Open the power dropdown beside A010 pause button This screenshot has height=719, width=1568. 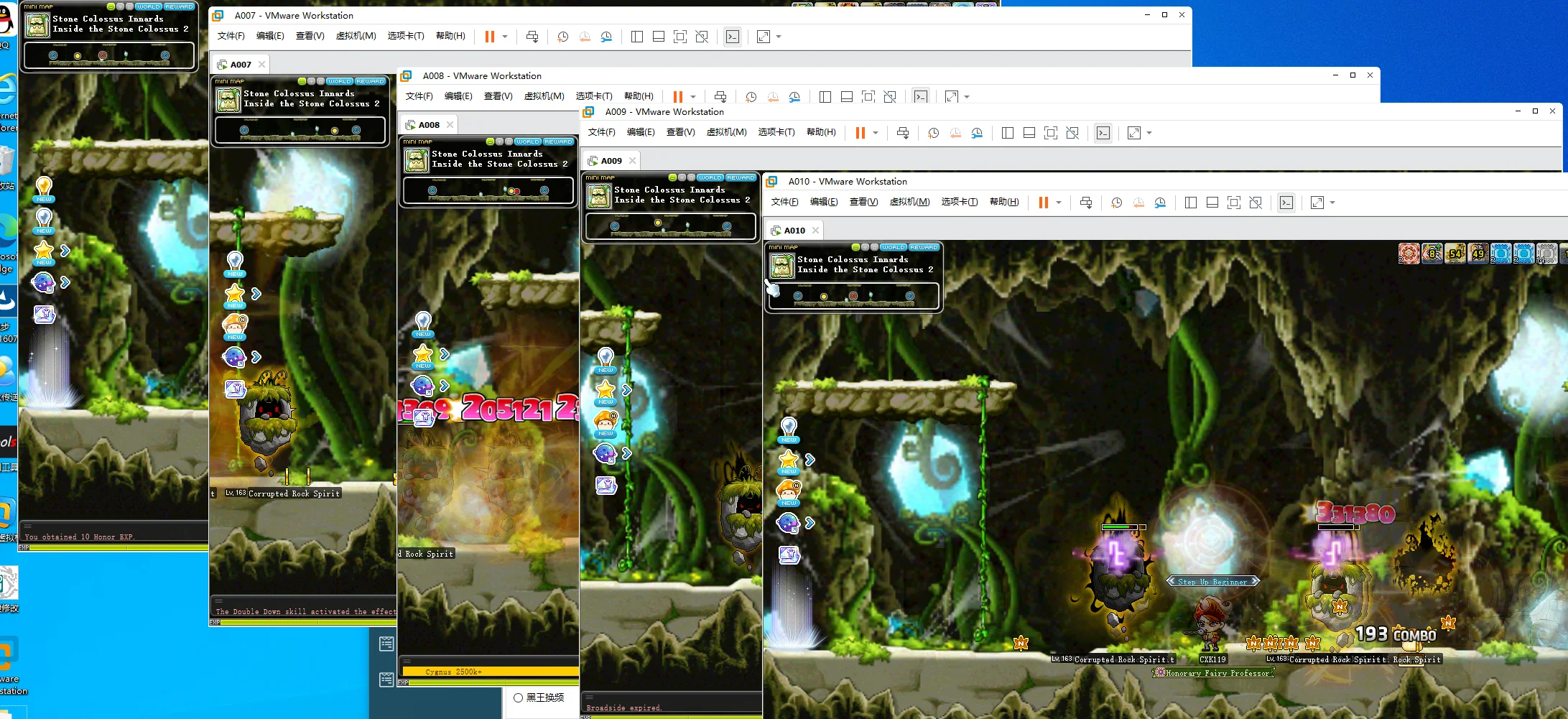point(1059,203)
